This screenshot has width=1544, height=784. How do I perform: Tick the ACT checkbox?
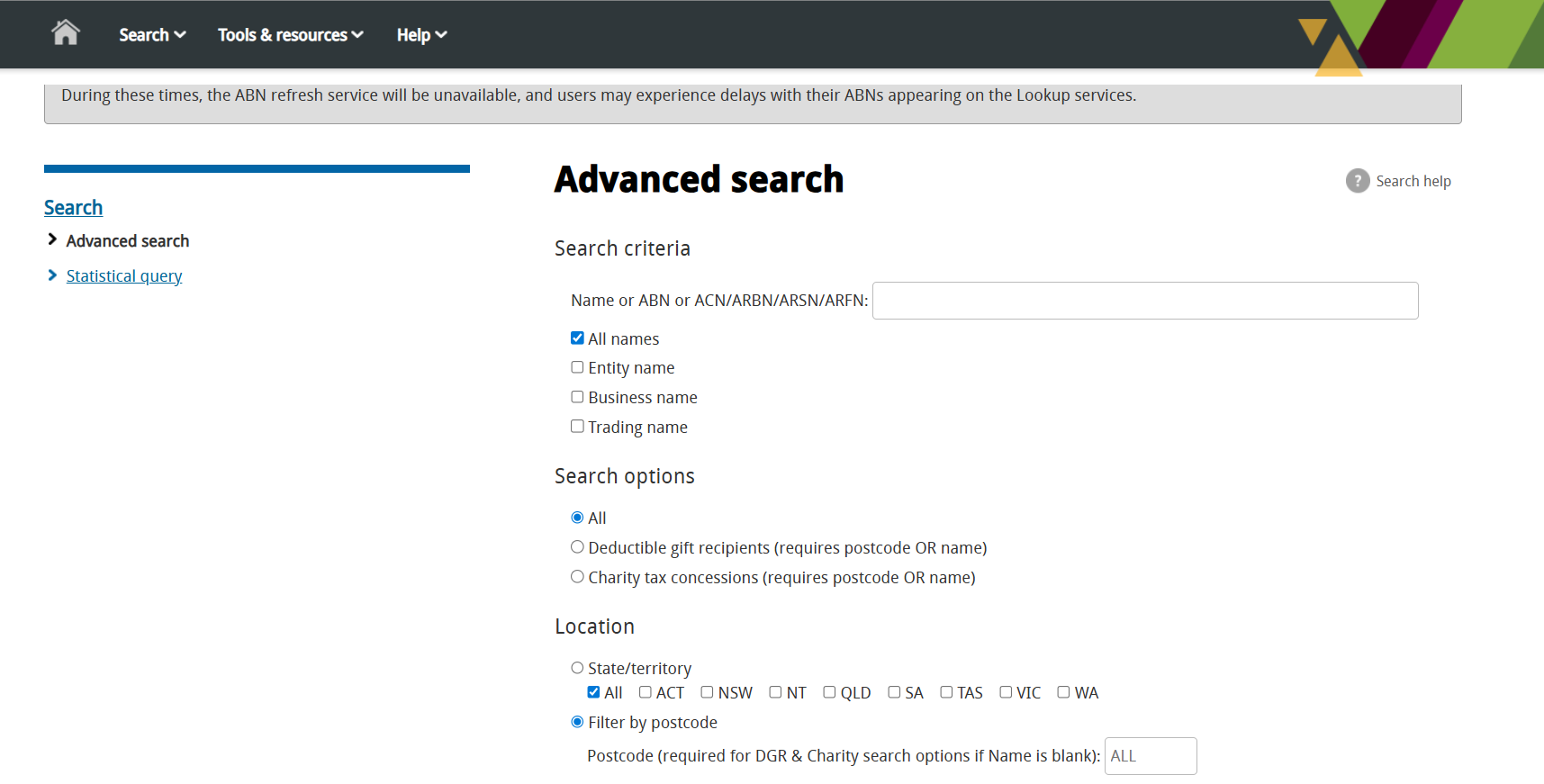coord(646,692)
